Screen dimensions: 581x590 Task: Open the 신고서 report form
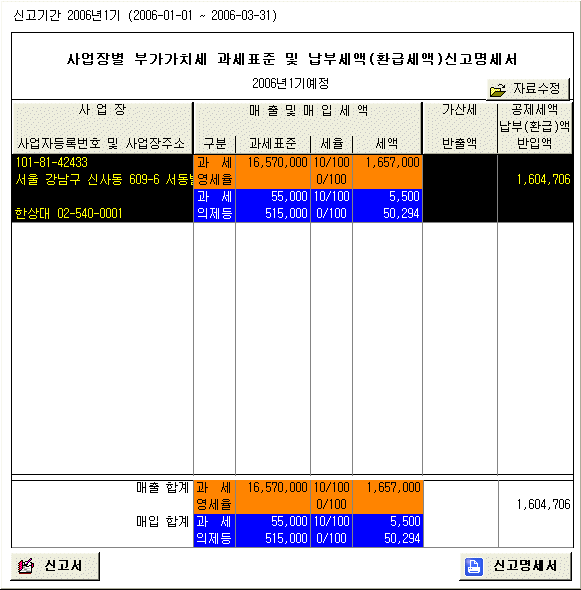click(55, 566)
